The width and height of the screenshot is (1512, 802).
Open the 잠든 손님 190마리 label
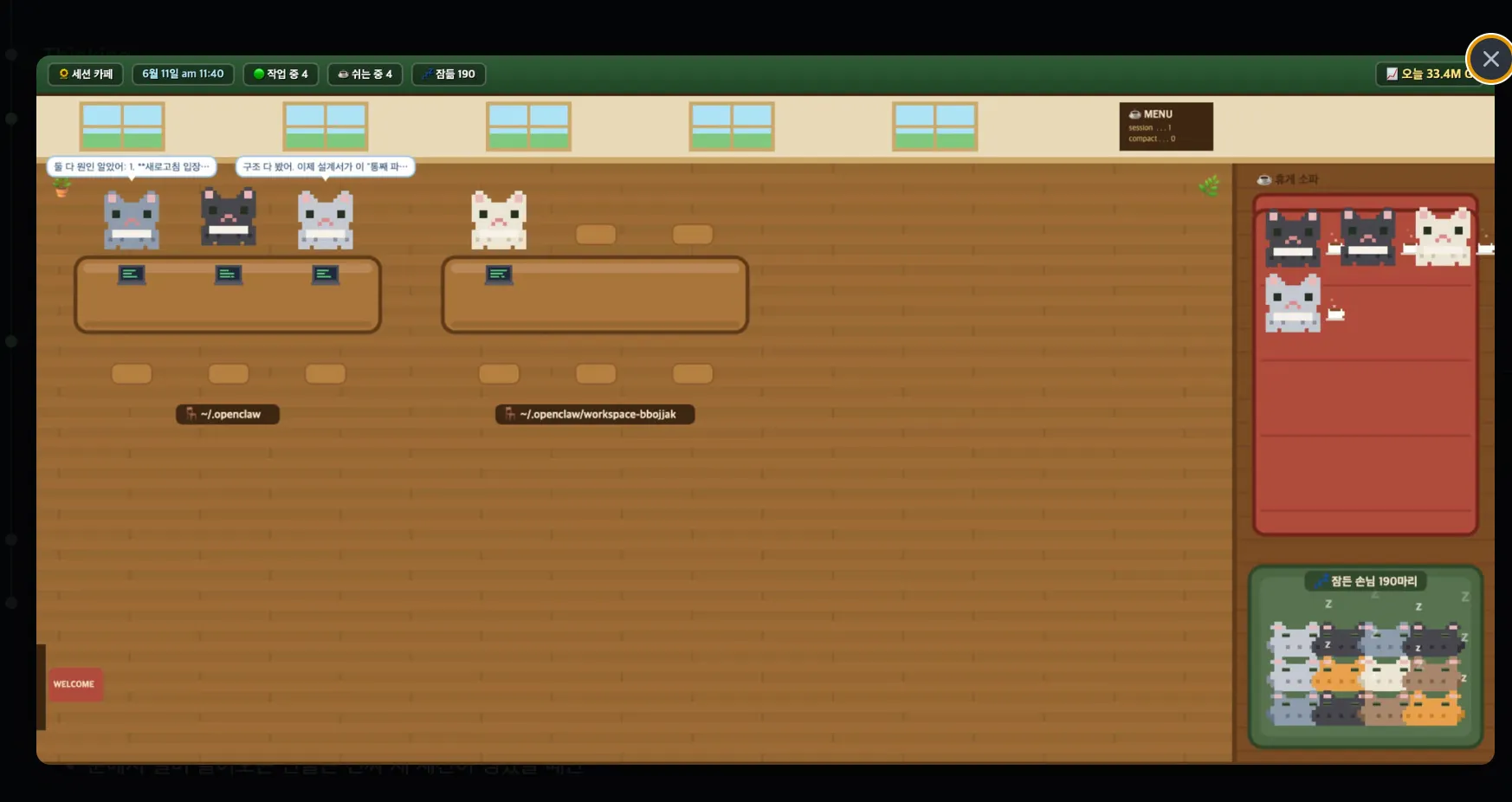[x=1366, y=581]
